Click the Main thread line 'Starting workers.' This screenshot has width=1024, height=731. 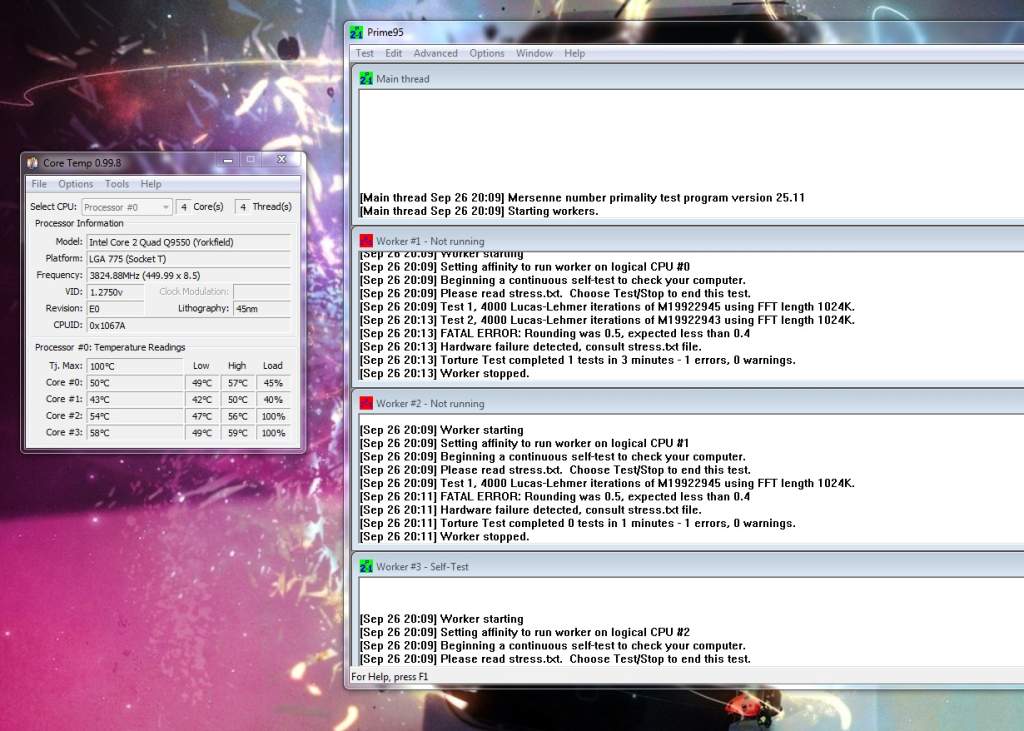click(479, 211)
